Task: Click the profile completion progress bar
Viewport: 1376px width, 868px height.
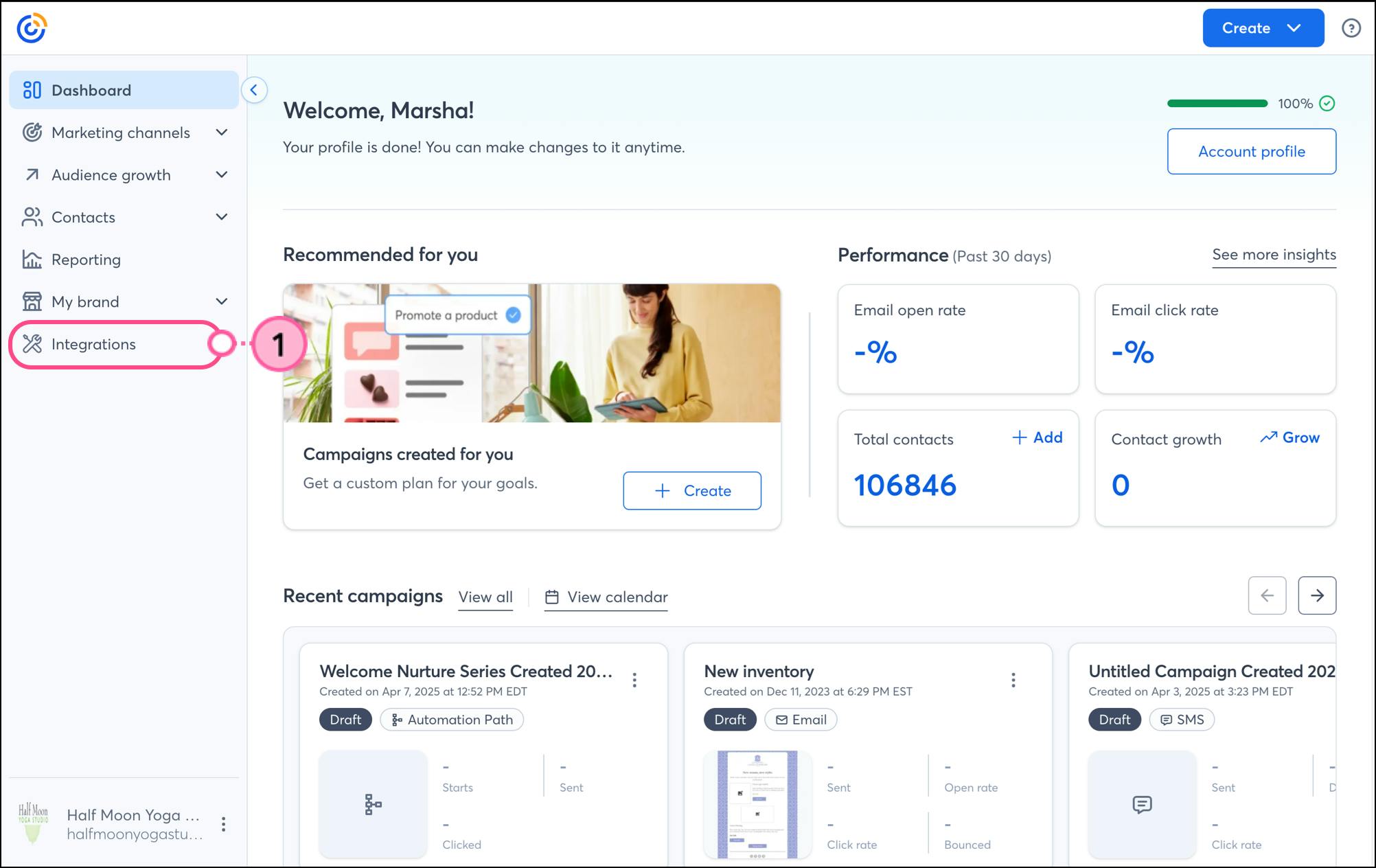Action: click(x=1217, y=104)
